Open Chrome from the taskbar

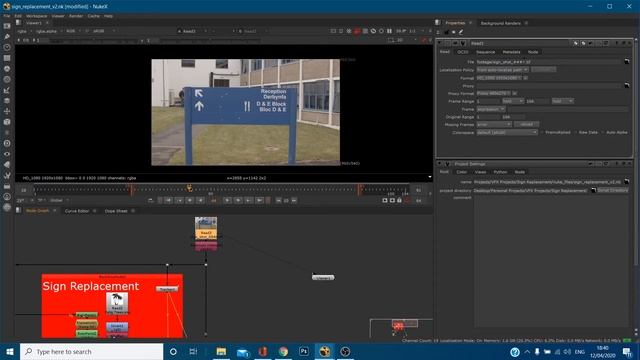tap(283, 351)
